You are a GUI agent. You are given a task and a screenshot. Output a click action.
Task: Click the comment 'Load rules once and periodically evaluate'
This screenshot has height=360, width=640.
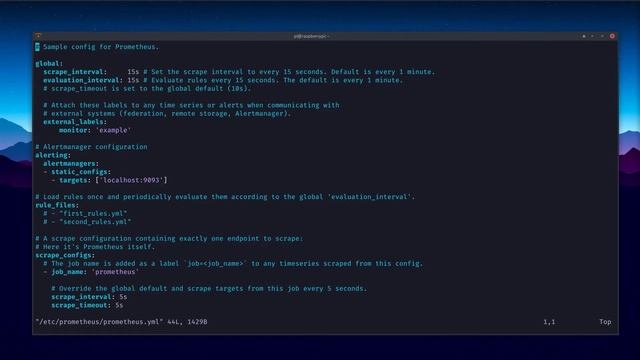(225, 197)
